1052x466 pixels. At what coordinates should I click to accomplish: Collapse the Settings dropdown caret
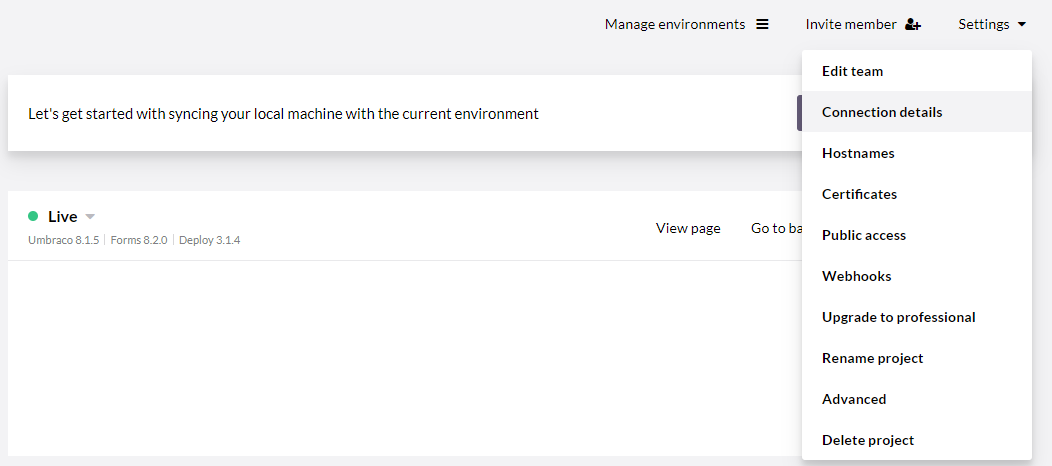click(1022, 24)
